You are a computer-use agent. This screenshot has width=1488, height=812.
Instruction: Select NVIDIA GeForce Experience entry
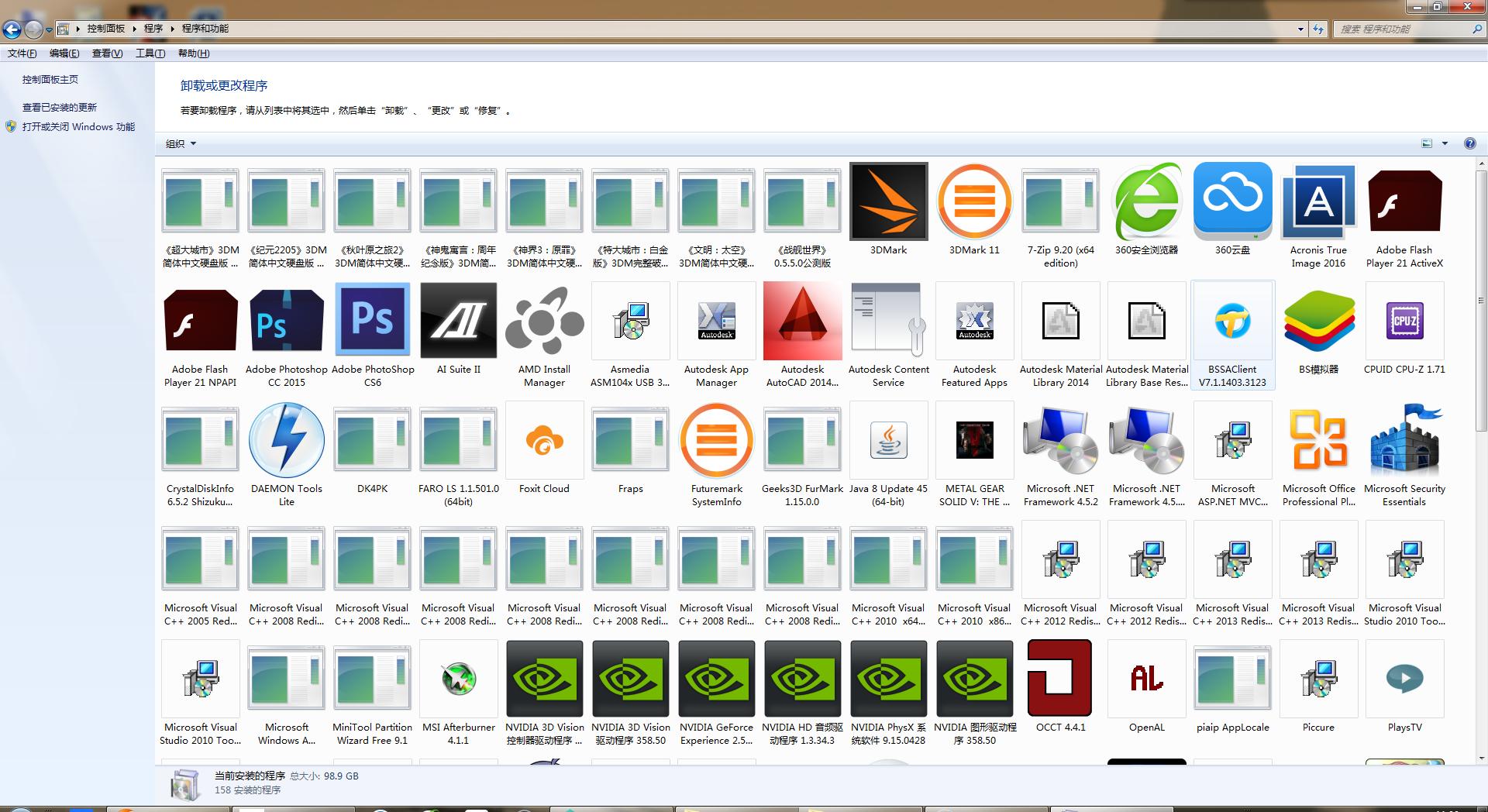[716, 679]
